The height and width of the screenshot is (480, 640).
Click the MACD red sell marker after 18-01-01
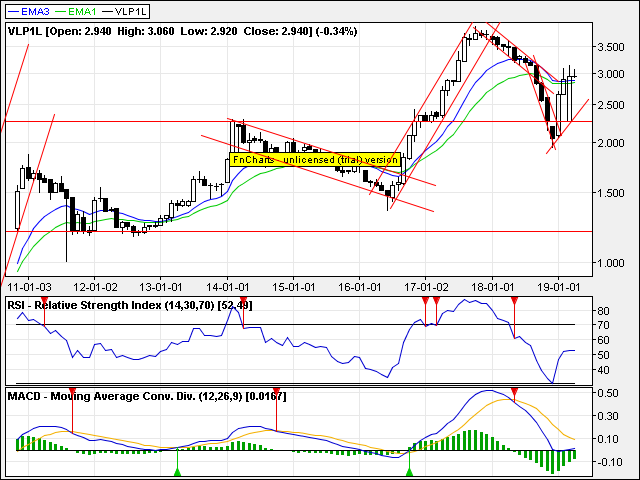[514, 392]
